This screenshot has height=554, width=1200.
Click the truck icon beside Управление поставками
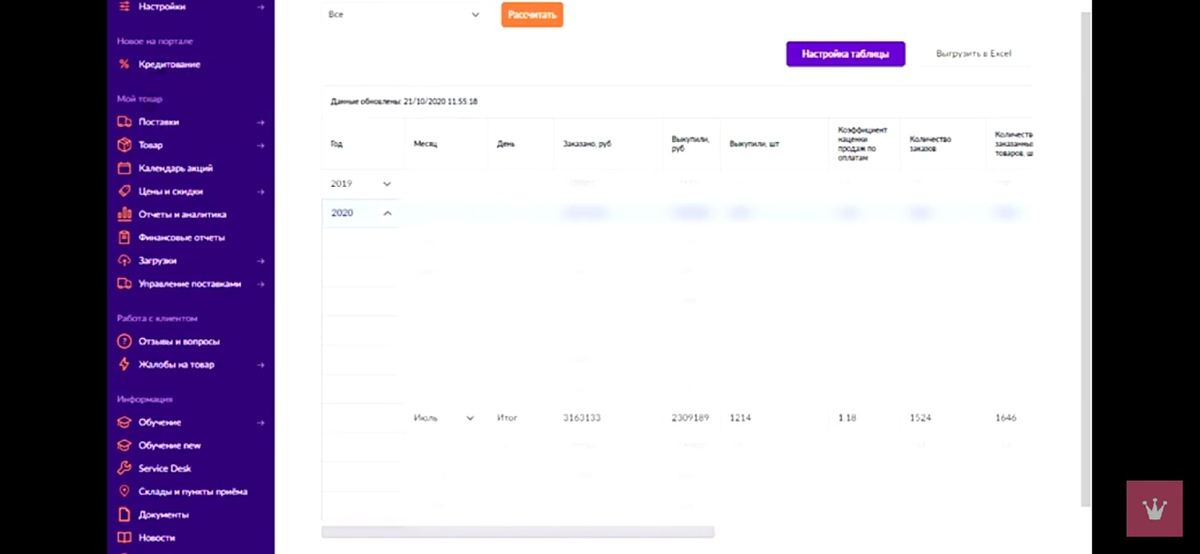click(124, 283)
